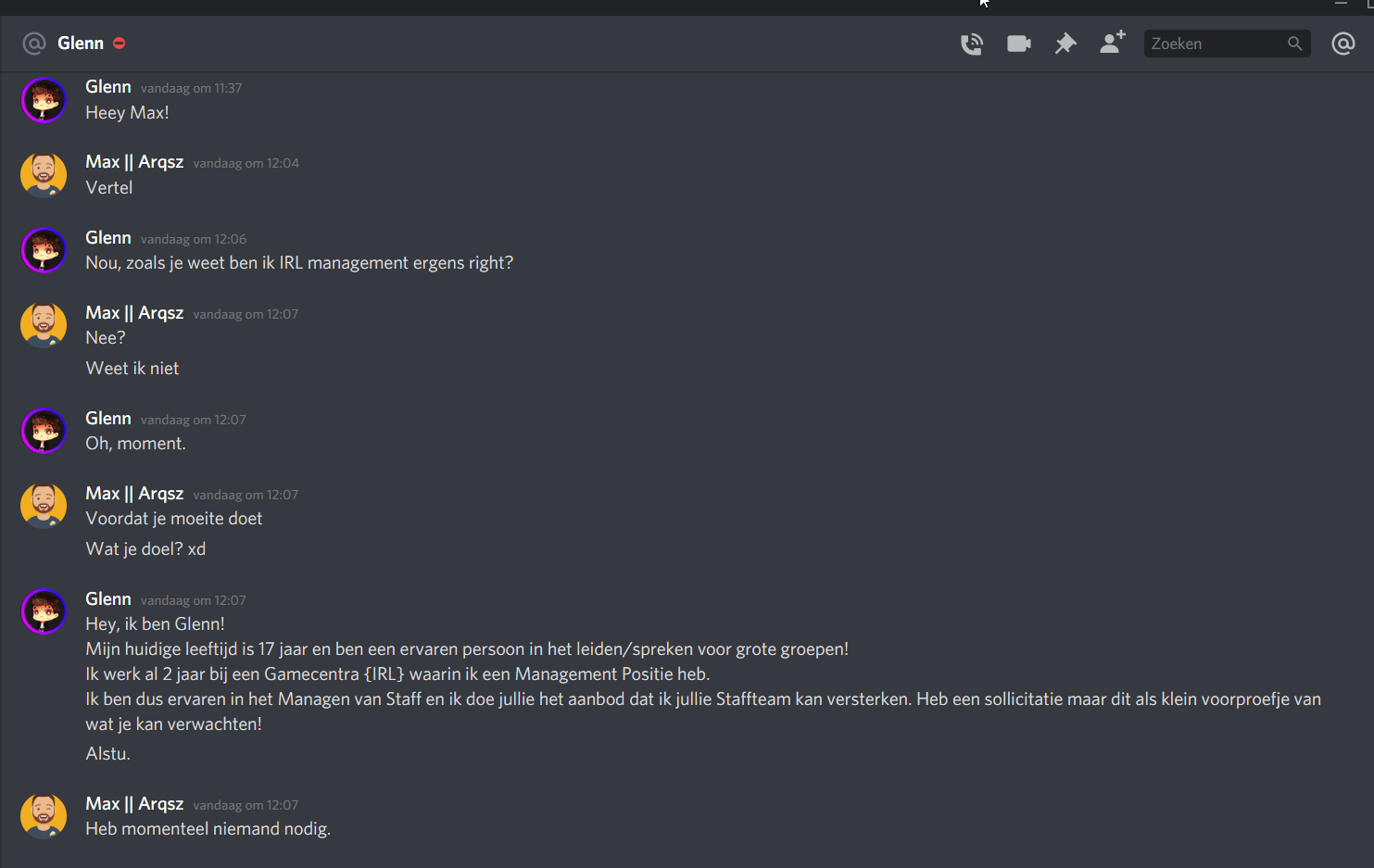Focus the Zoeken search field
Image resolution: width=1374 pixels, height=868 pixels.
(1214, 44)
